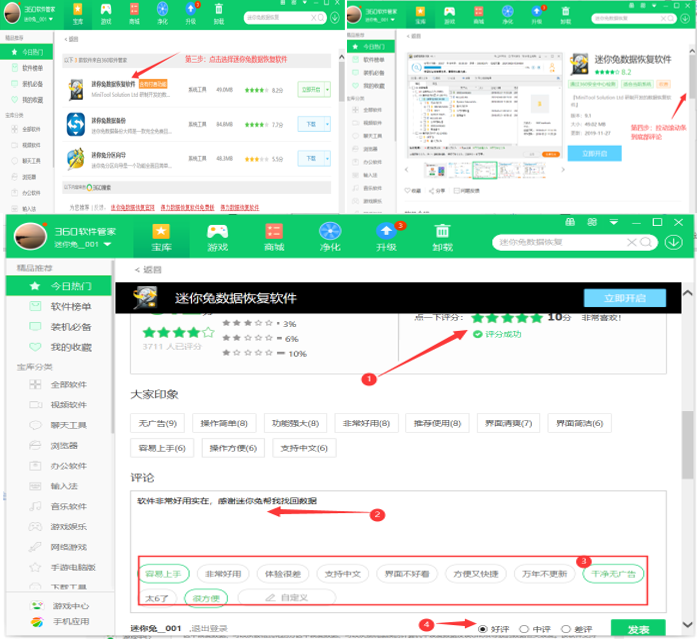The width and height of the screenshot is (699, 639).
Task: Toggle the 界面不好看 comment tag
Action: click(x=407, y=574)
